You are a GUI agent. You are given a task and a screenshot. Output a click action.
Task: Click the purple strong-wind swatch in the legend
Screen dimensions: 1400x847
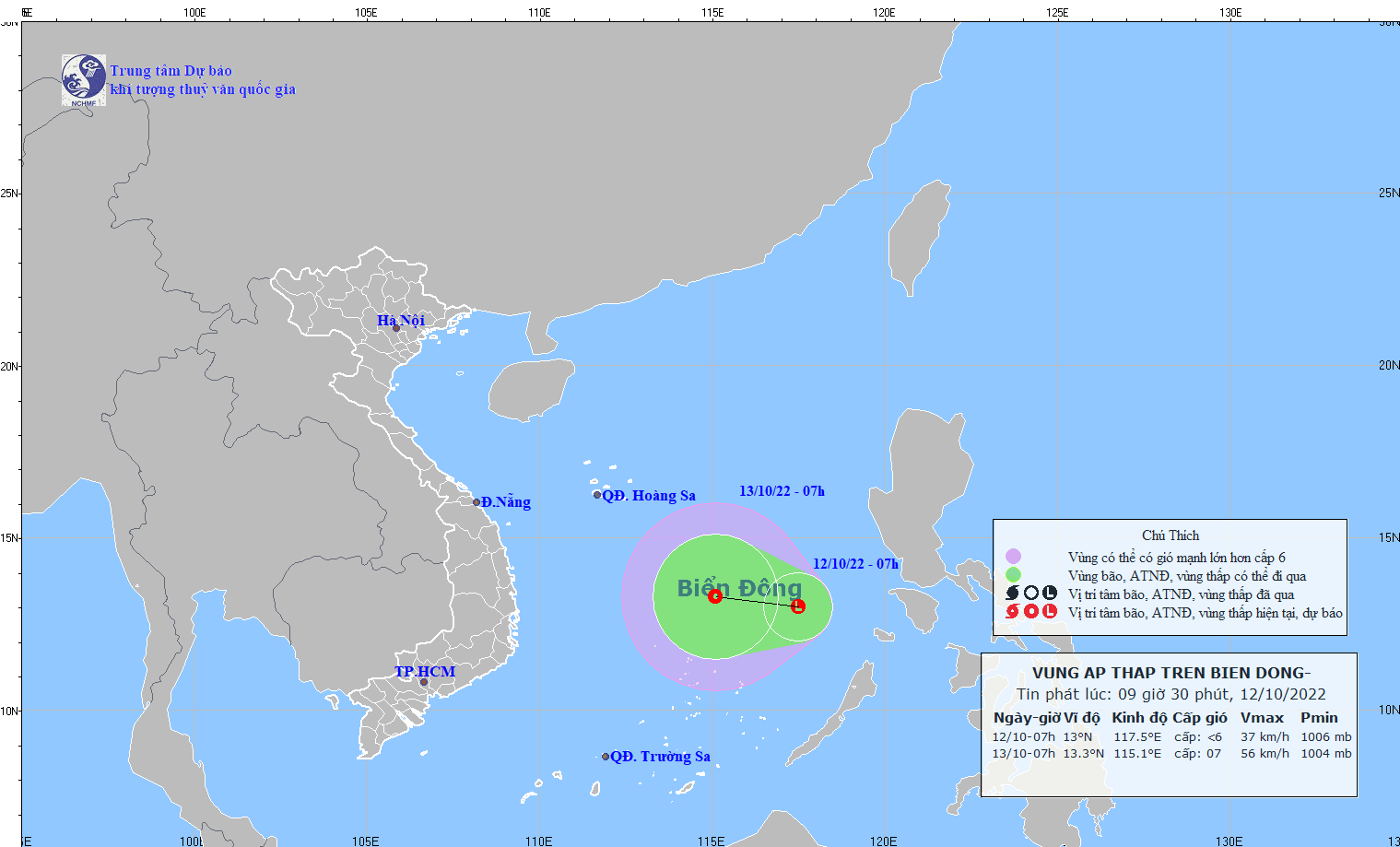(1013, 557)
